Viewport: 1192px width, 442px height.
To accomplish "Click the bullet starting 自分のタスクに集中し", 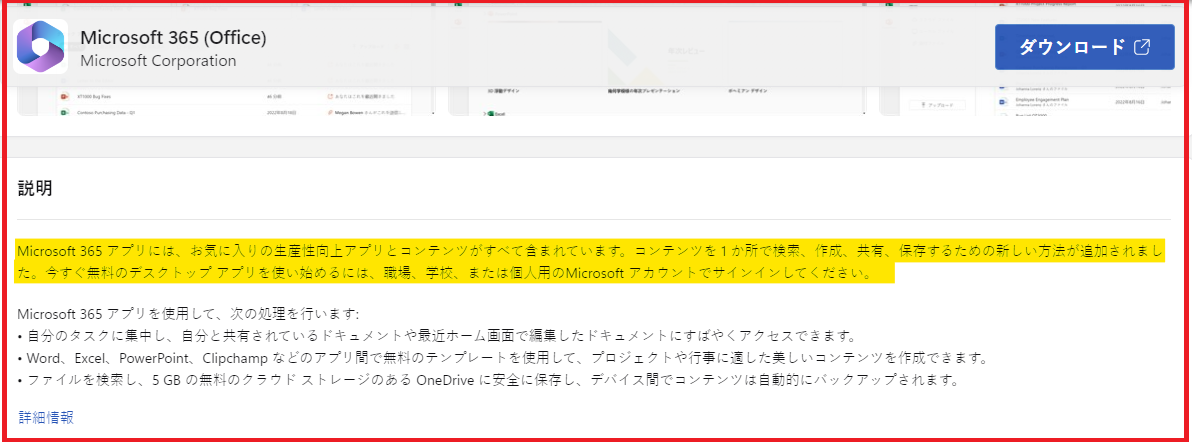I will click(x=437, y=336).
